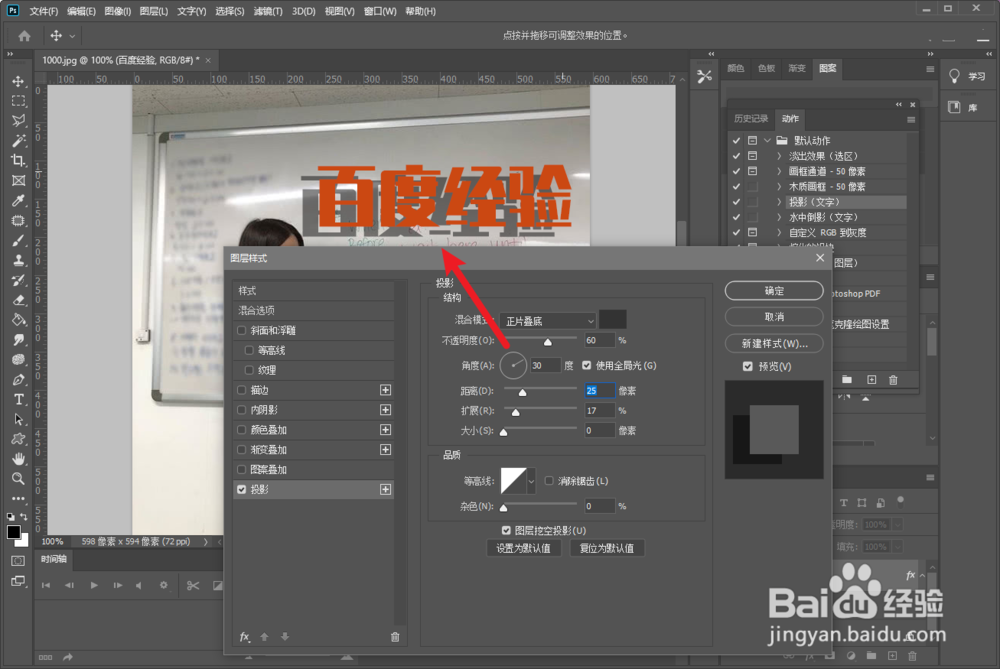Click the trash icon below the styles list
1000x669 pixels.
[395, 636]
